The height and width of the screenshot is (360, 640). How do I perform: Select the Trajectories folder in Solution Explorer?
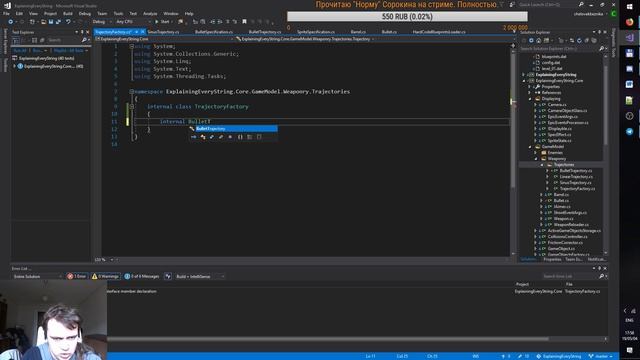[564, 165]
